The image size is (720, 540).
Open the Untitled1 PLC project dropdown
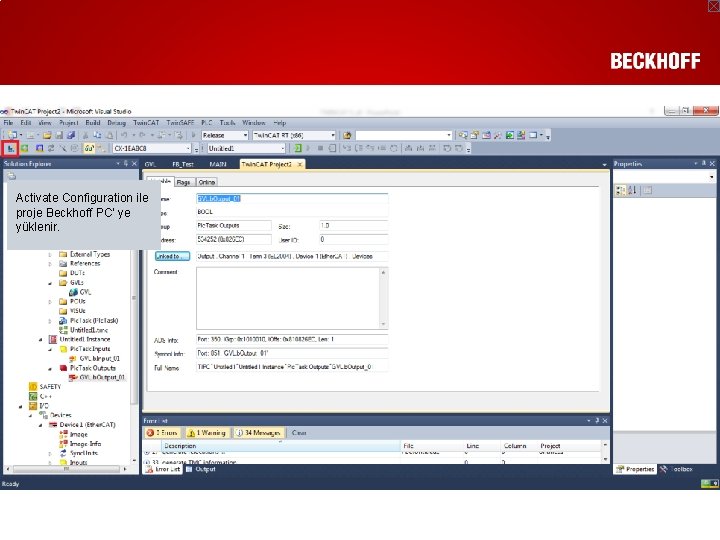click(282, 148)
